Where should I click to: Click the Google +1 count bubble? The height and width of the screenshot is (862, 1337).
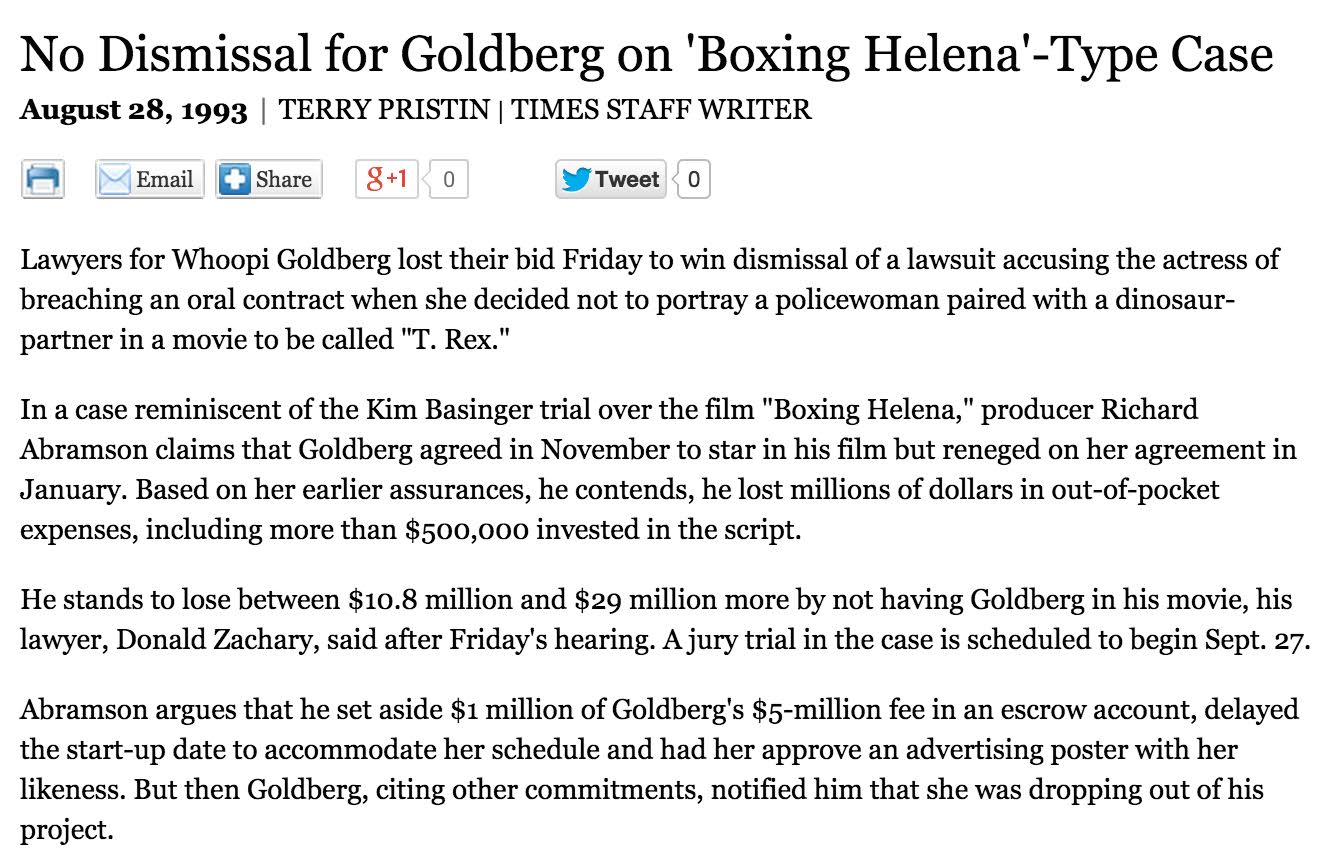click(x=446, y=179)
